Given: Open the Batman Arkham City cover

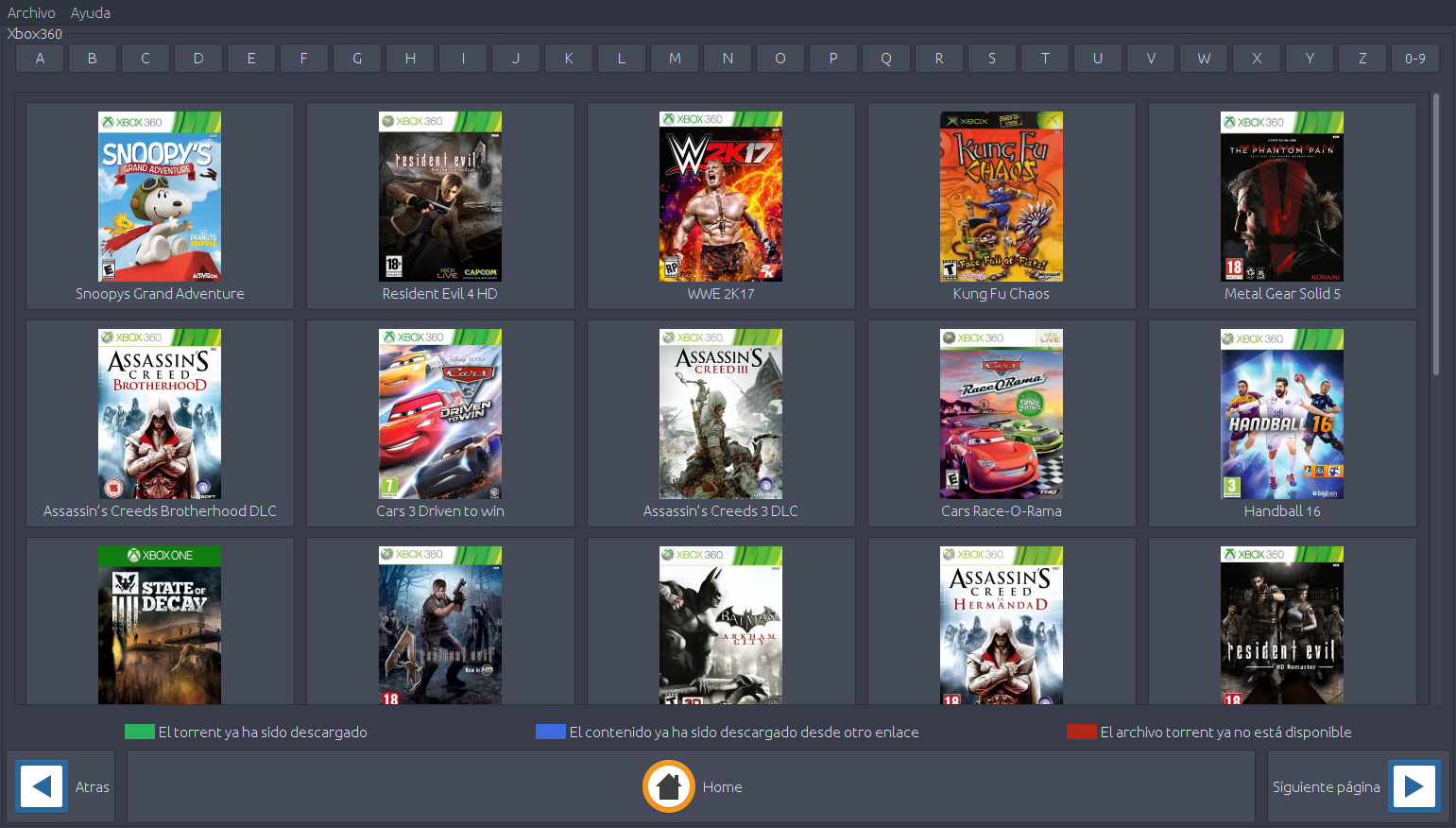Looking at the screenshot, I should pyautogui.click(x=721, y=625).
